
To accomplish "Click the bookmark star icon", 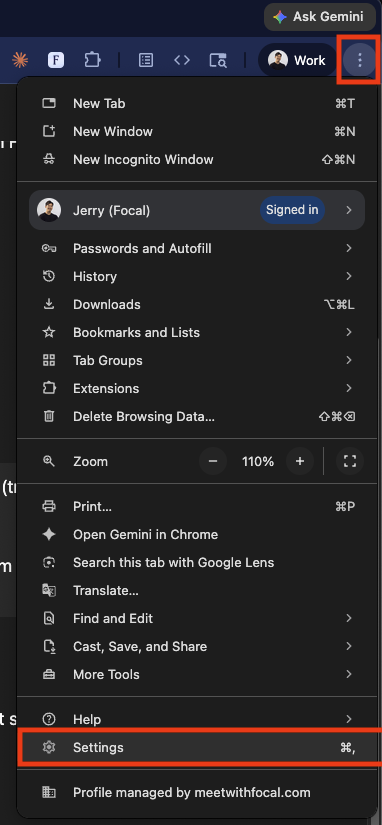I will 49,332.
